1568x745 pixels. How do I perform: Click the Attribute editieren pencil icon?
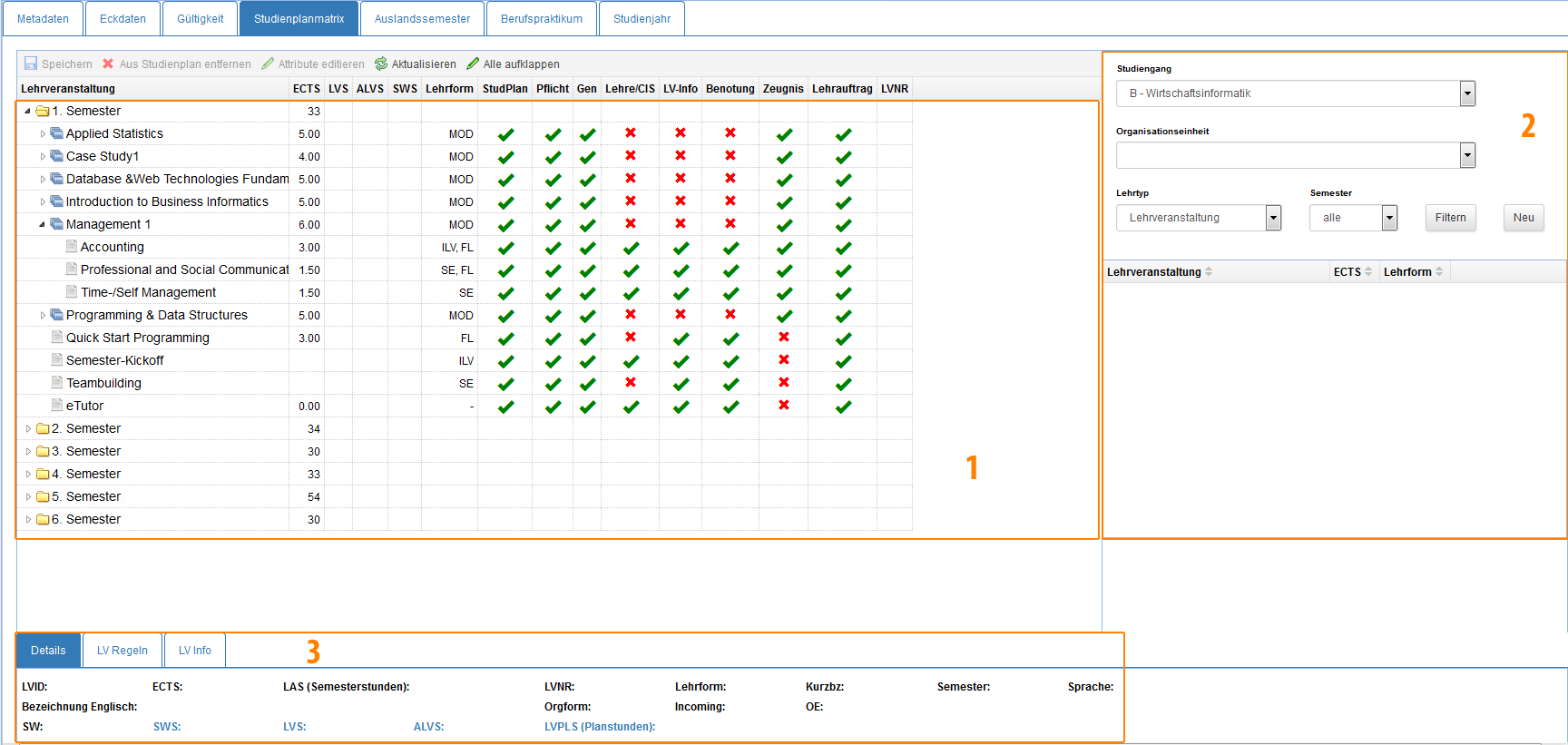tap(268, 64)
